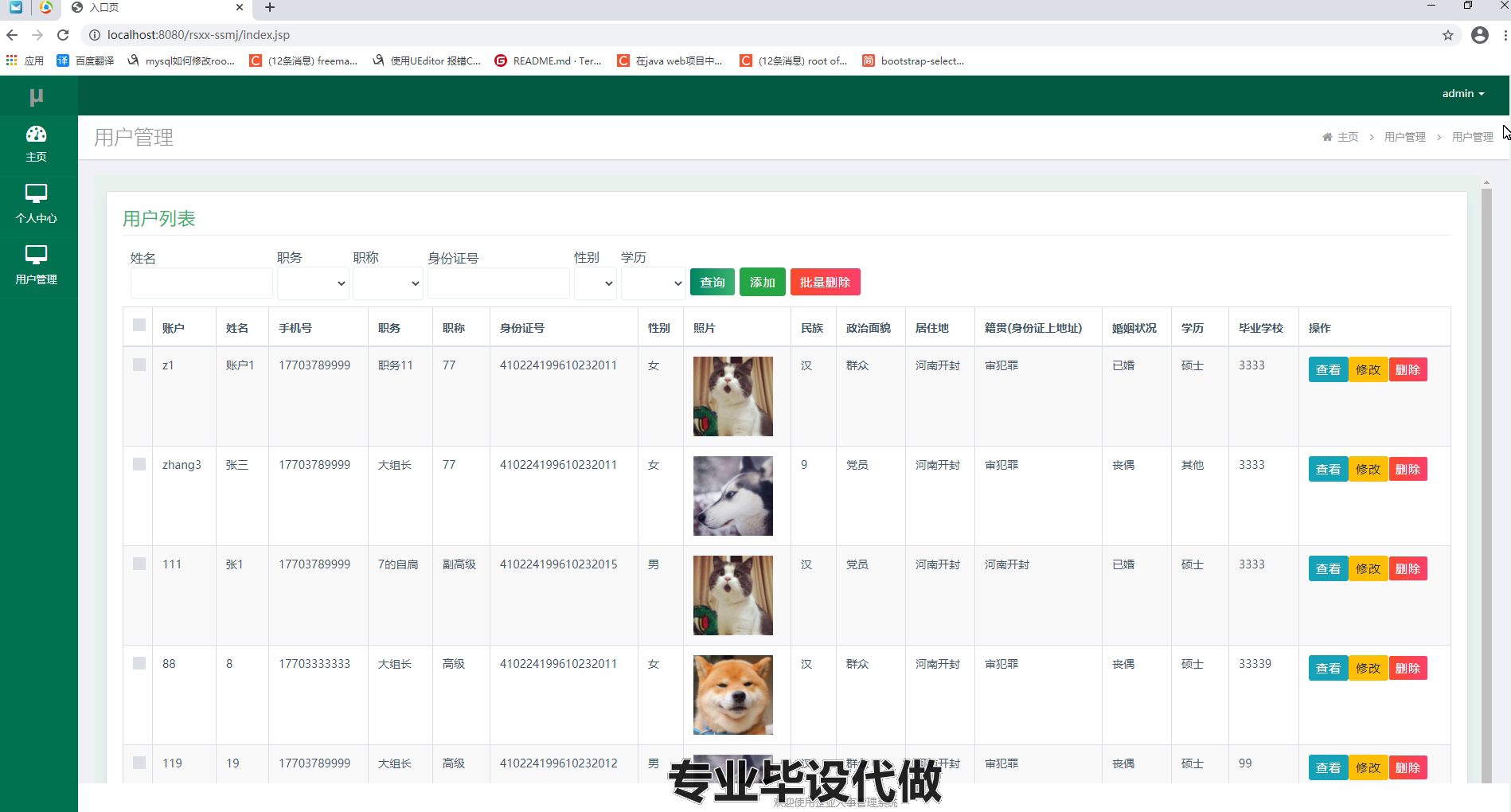
Task: Click the 入口页 browser tab
Action: (x=158, y=8)
